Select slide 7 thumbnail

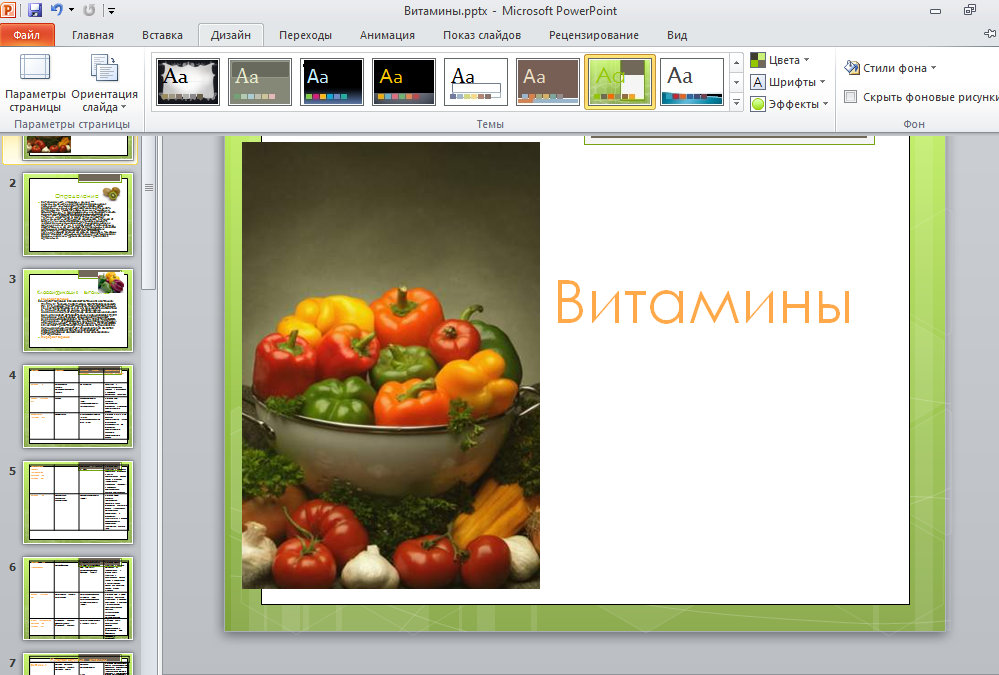[x=78, y=664]
